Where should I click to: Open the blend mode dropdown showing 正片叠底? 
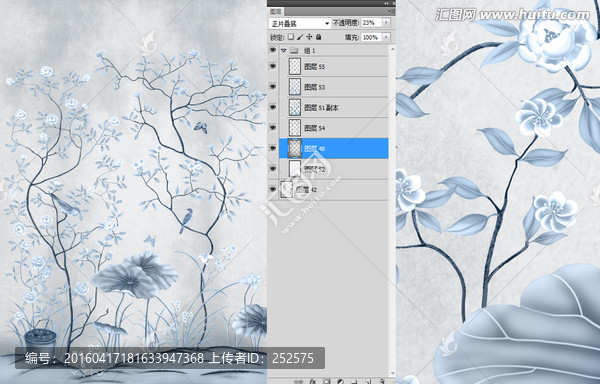(300, 23)
